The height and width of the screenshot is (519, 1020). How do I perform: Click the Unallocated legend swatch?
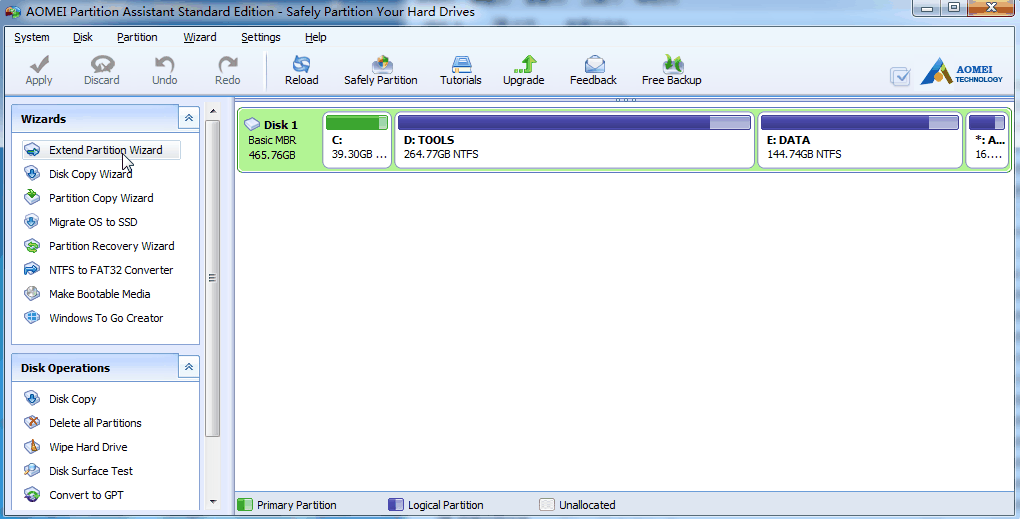[547, 505]
